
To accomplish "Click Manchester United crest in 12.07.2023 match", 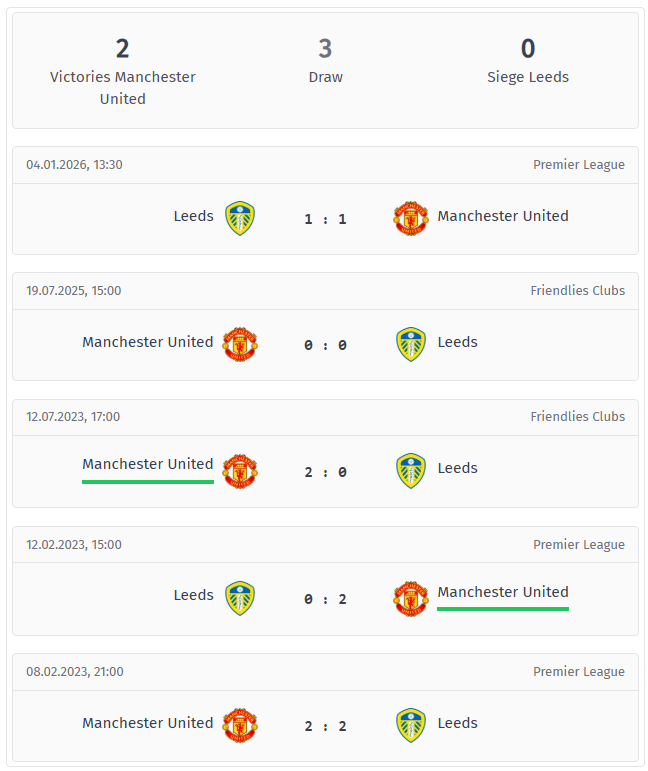I will (240, 470).
